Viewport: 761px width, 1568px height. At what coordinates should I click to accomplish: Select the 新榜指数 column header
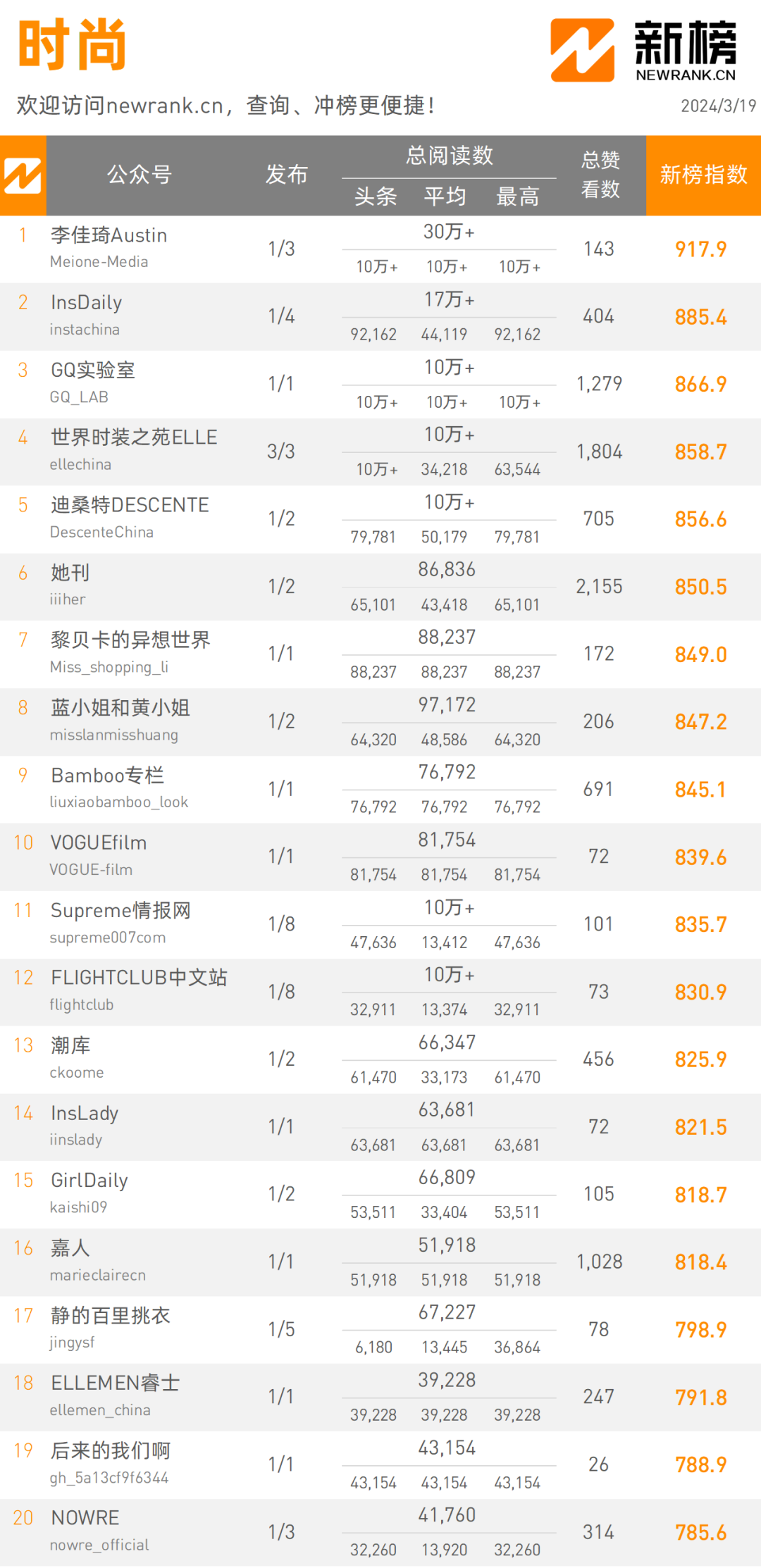(703, 175)
